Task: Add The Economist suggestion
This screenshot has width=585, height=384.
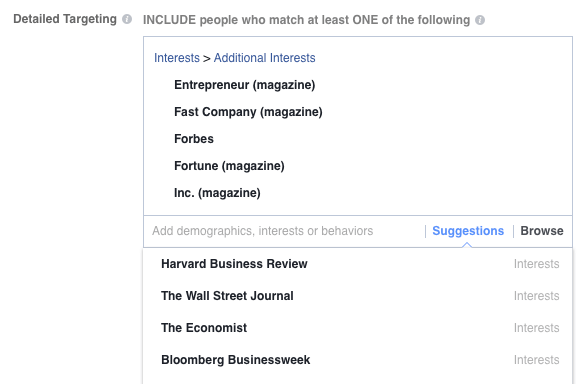Action: click(x=357, y=328)
